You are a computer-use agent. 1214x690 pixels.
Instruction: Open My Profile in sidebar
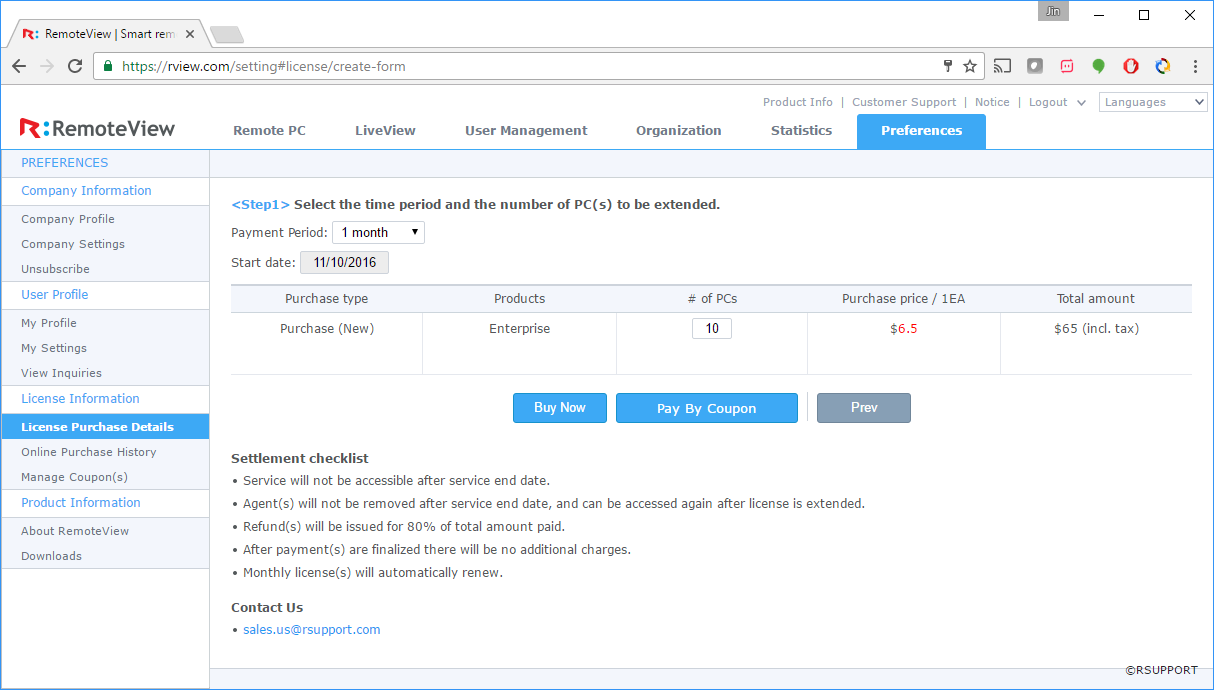pos(49,323)
